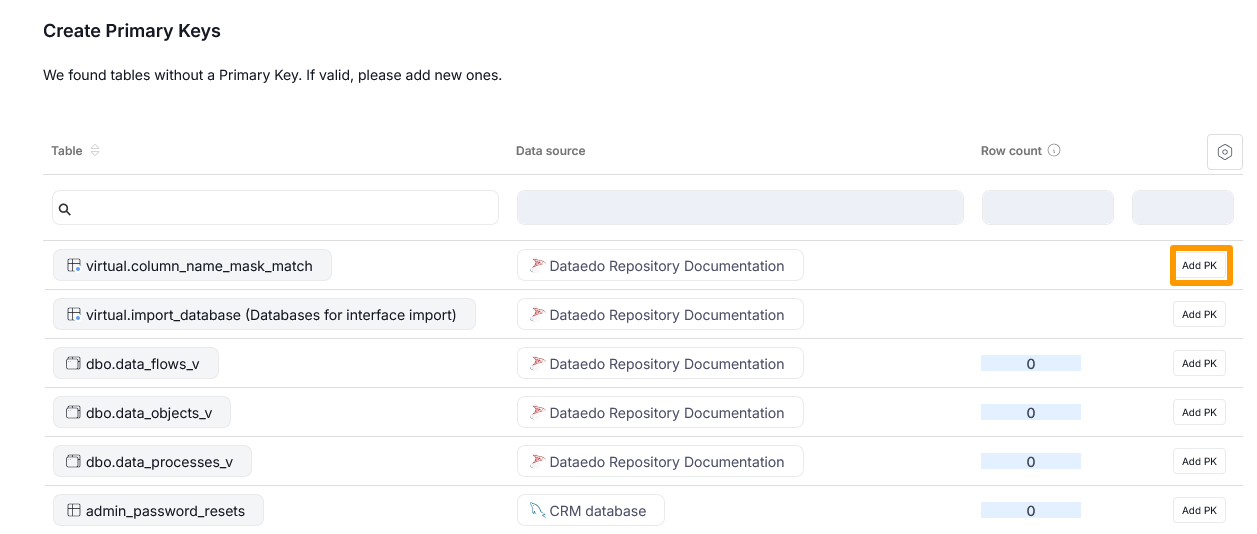Click the admin_password_resets table icon
Image resolution: width=1257 pixels, height=534 pixels.
tap(73, 511)
